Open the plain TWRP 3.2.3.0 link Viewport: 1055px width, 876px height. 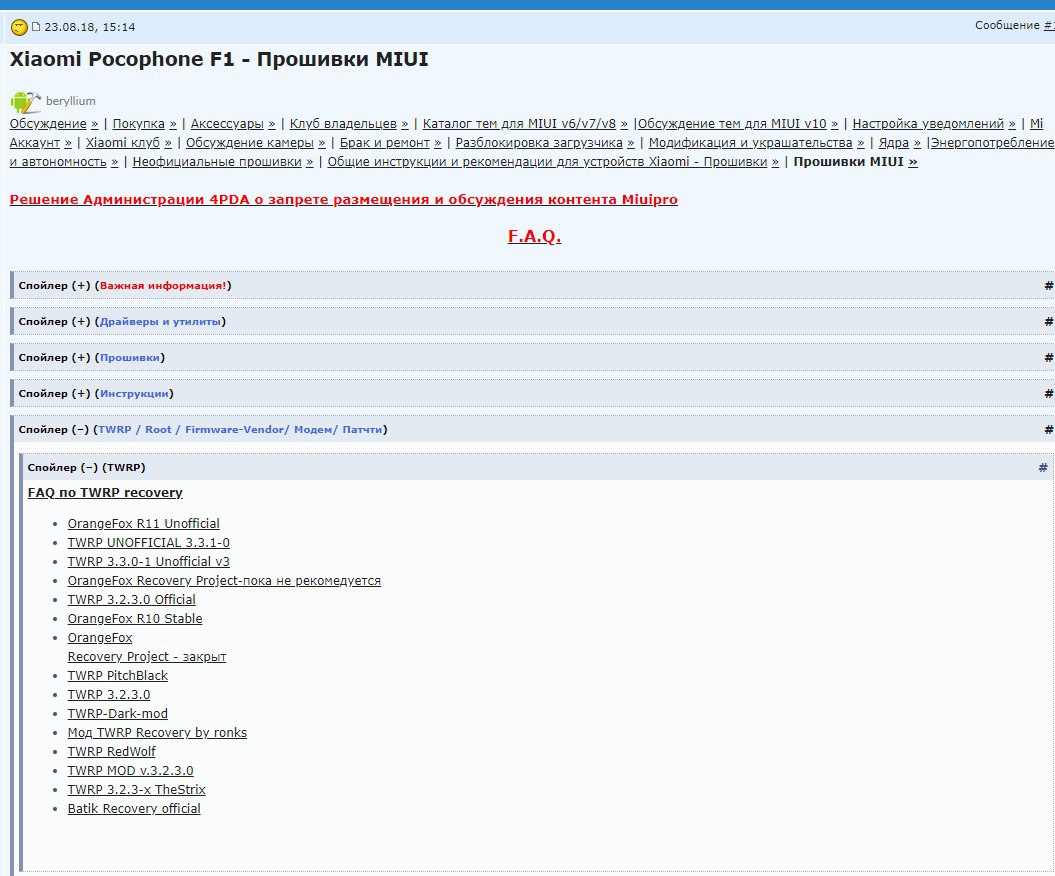point(109,694)
